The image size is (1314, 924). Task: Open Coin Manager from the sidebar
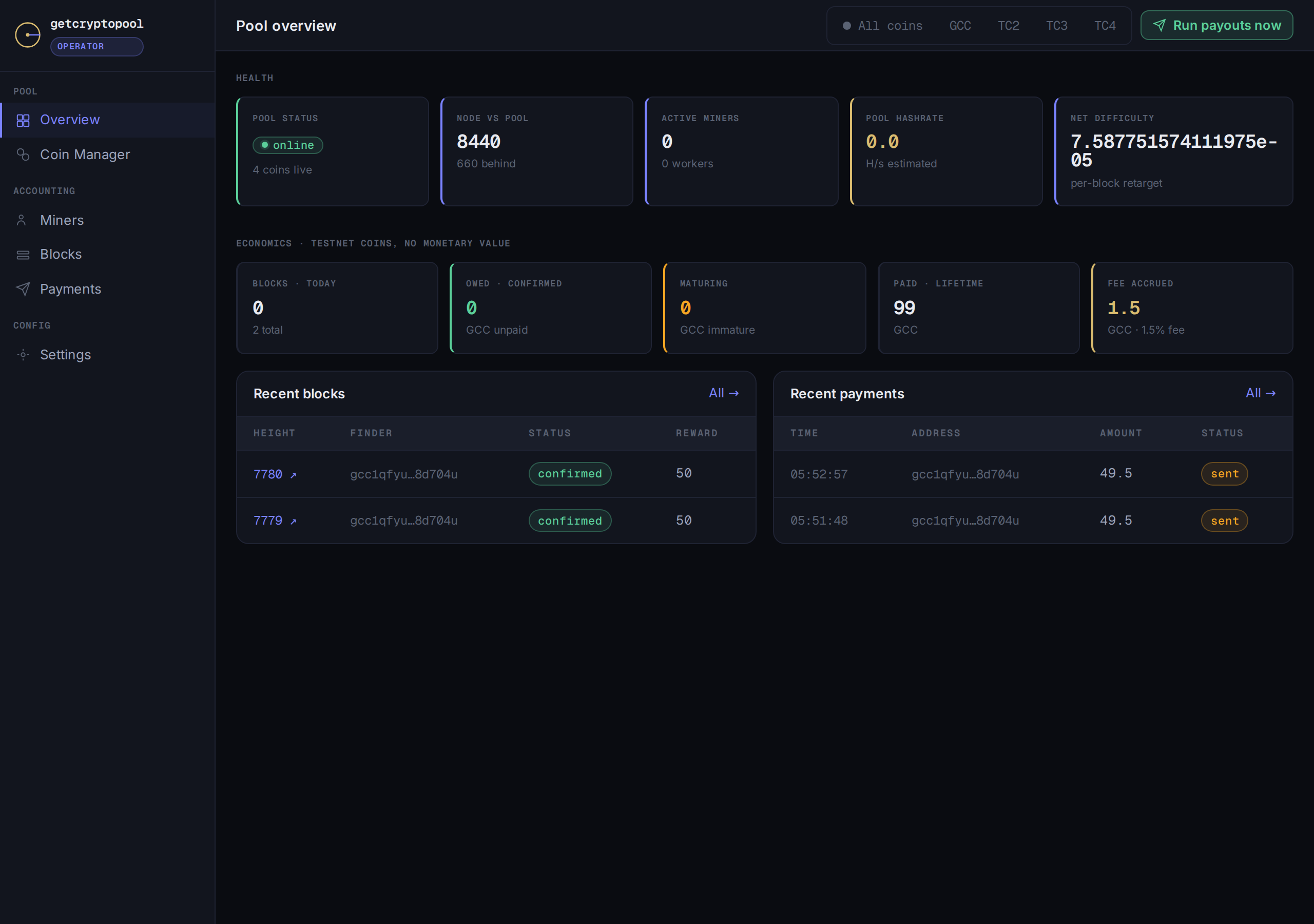[108, 155]
